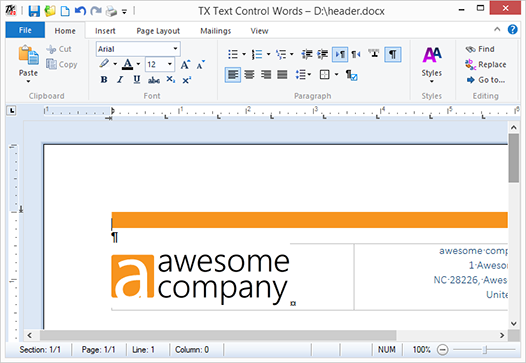The image size is (526, 363).
Task: Align paragraph left
Action: coord(233,74)
